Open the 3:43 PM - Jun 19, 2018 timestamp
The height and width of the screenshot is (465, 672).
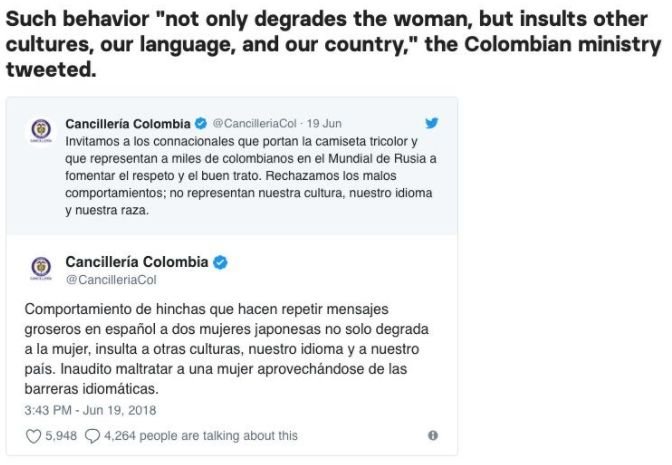click(x=90, y=410)
